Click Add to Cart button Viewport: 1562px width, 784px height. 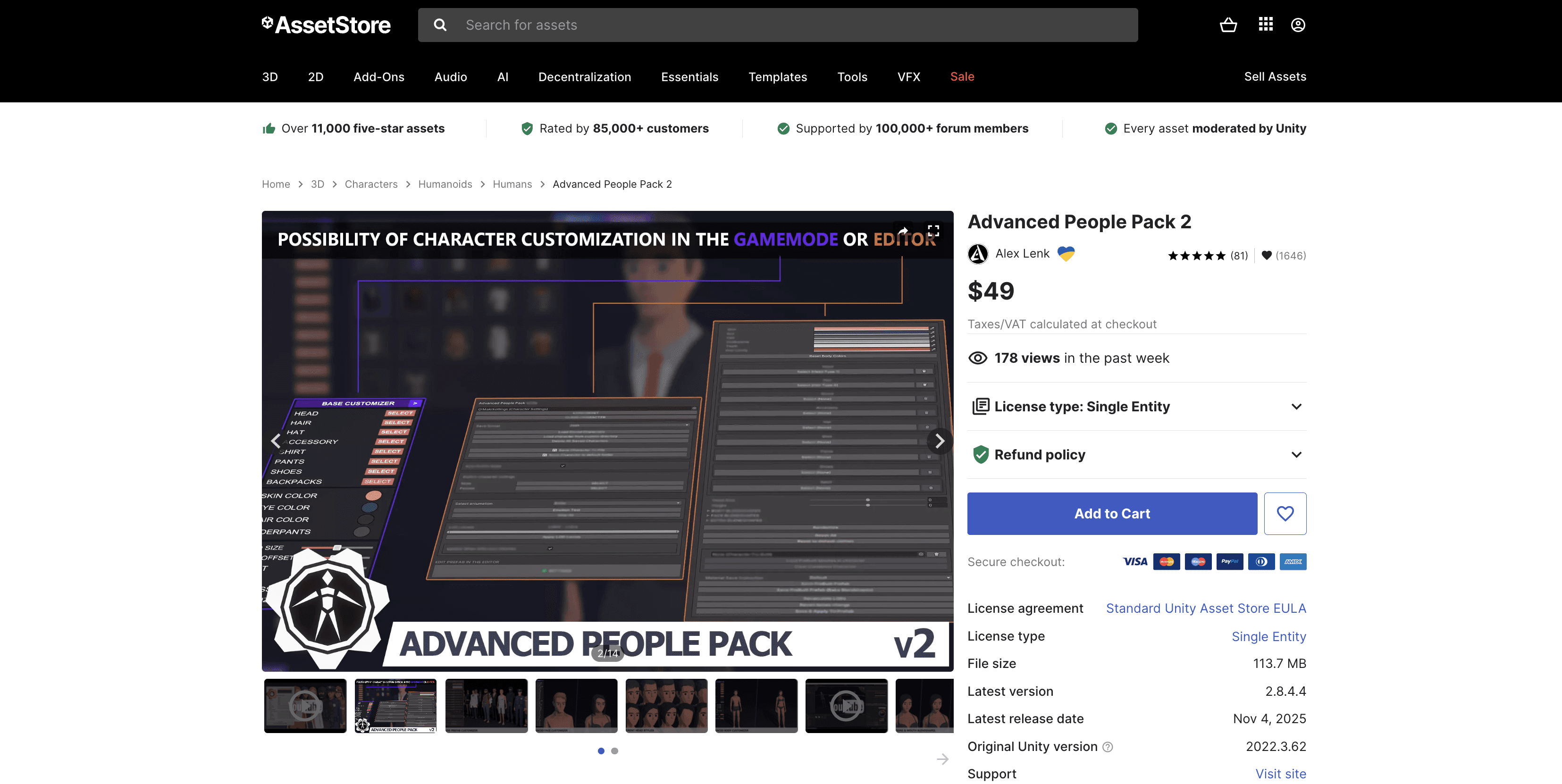coord(1112,514)
